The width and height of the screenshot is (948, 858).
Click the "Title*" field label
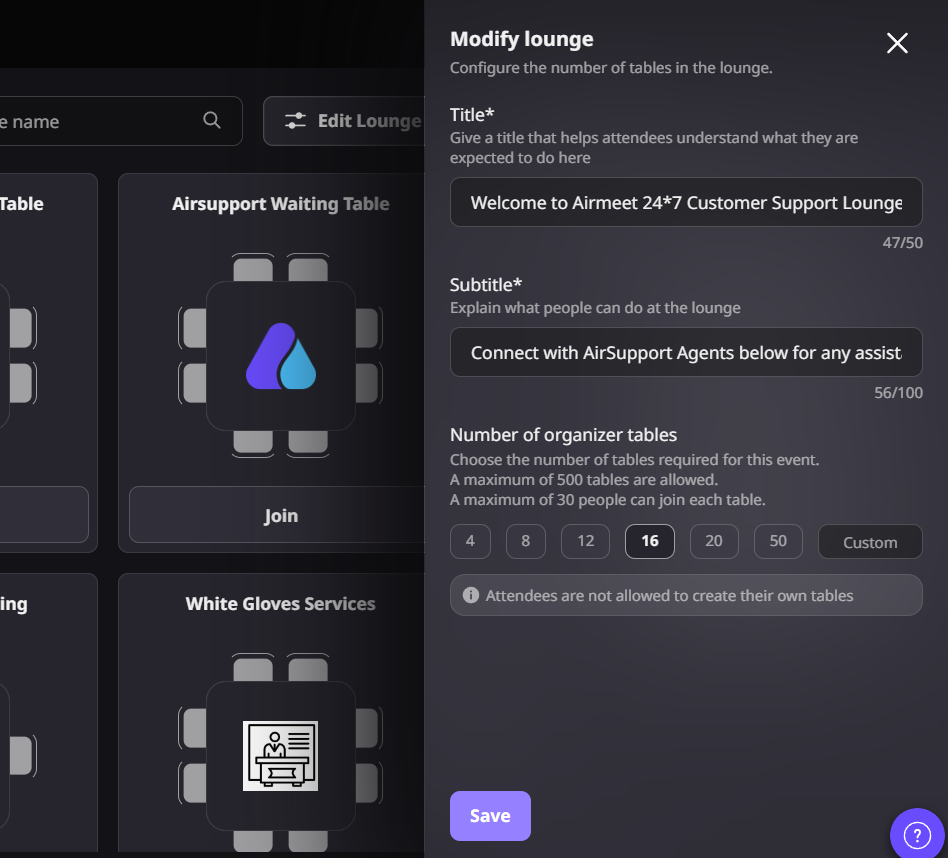(x=472, y=114)
